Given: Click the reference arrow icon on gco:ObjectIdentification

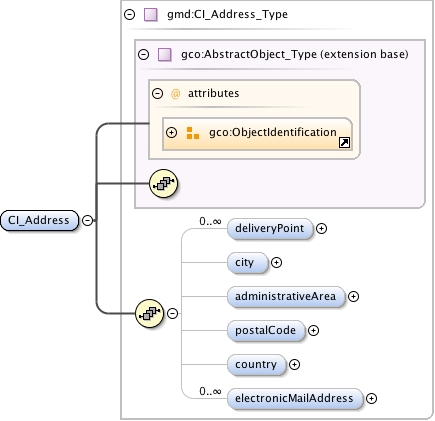Looking at the screenshot, I should (344, 143).
